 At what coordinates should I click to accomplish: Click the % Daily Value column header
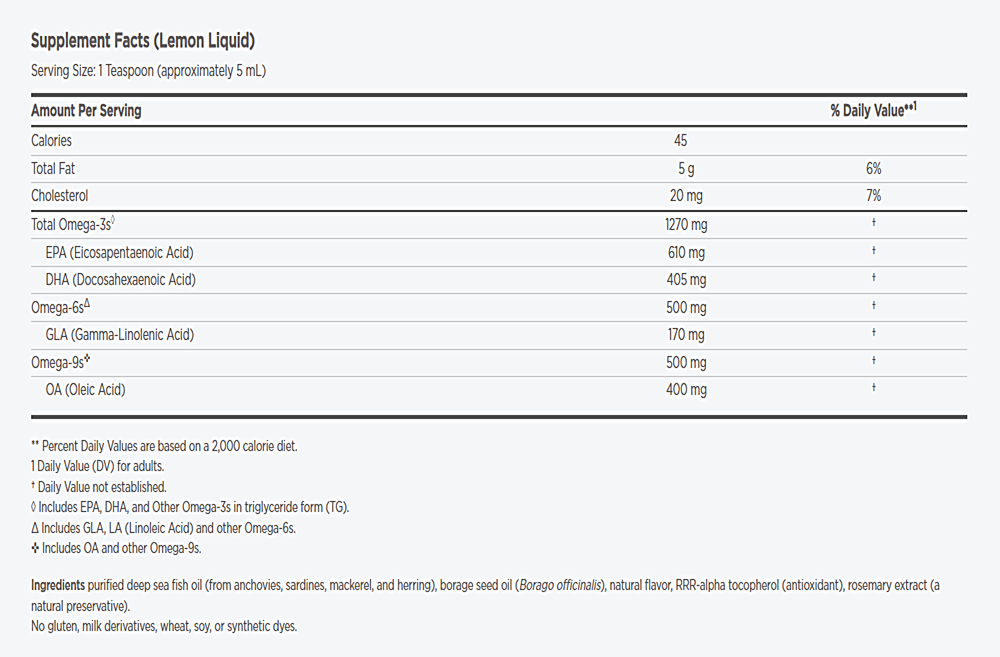click(873, 111)
